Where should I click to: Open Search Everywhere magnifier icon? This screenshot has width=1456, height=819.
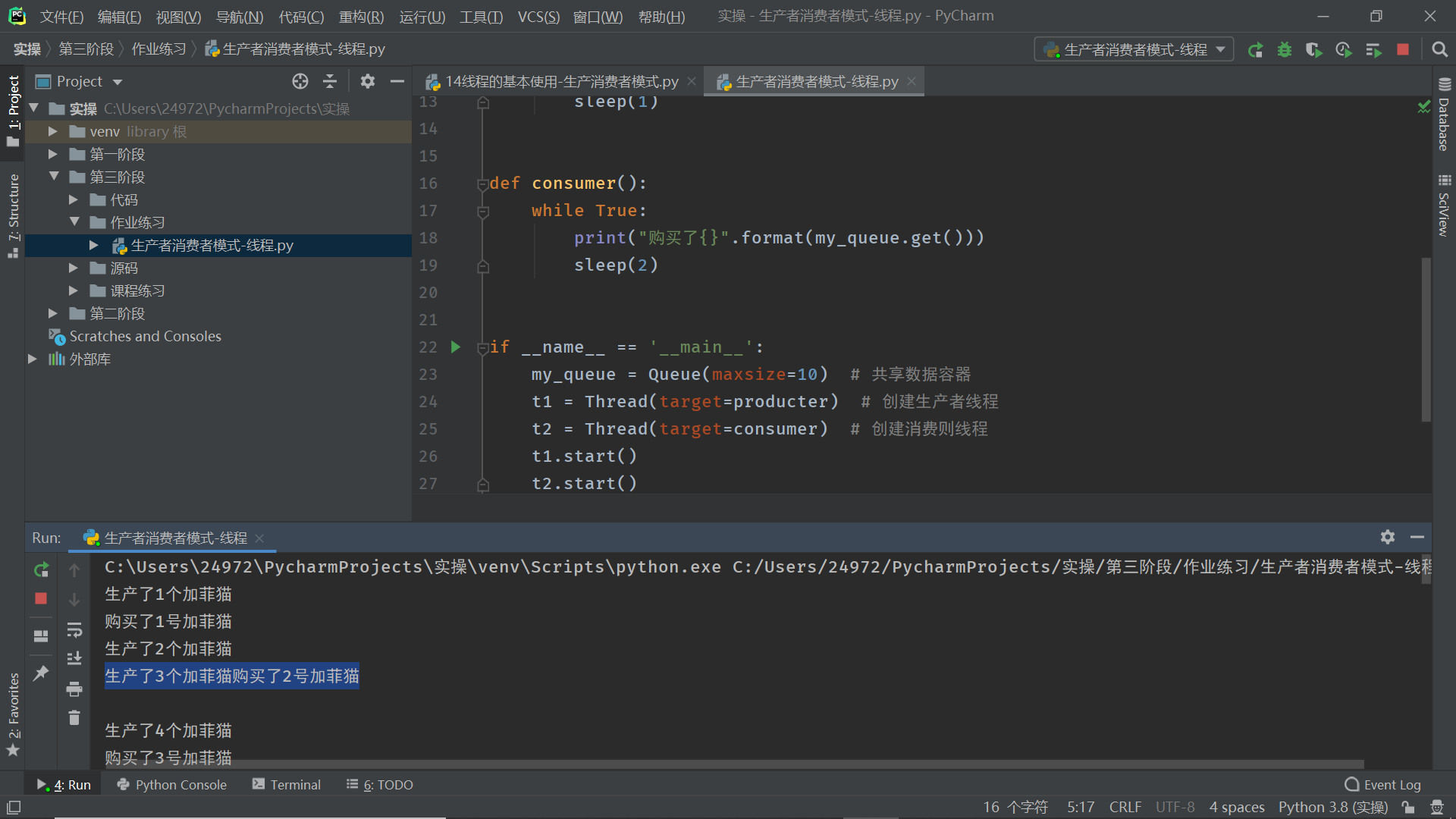1439,49
